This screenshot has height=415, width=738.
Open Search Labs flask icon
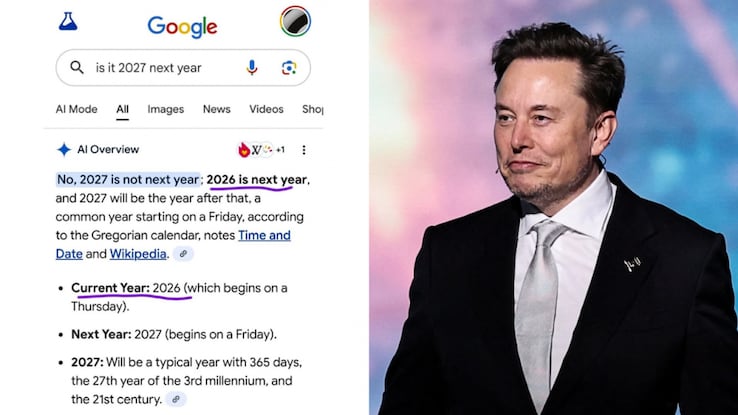tap(68, 22)
